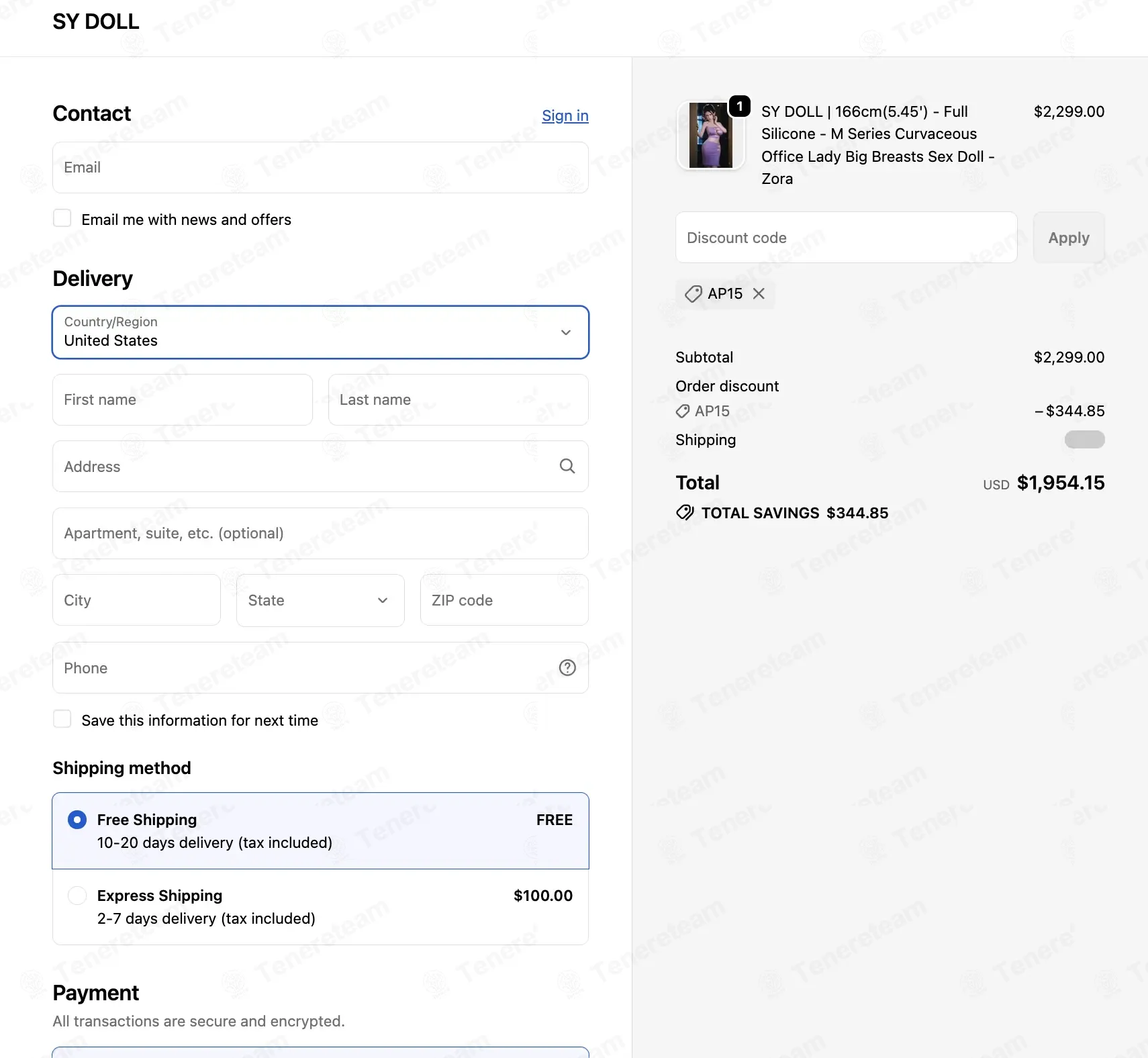The height and width of the screenshot is (1058, 1148).
Task: Select the Free Shipping radio option
Action: coord(77,820)
